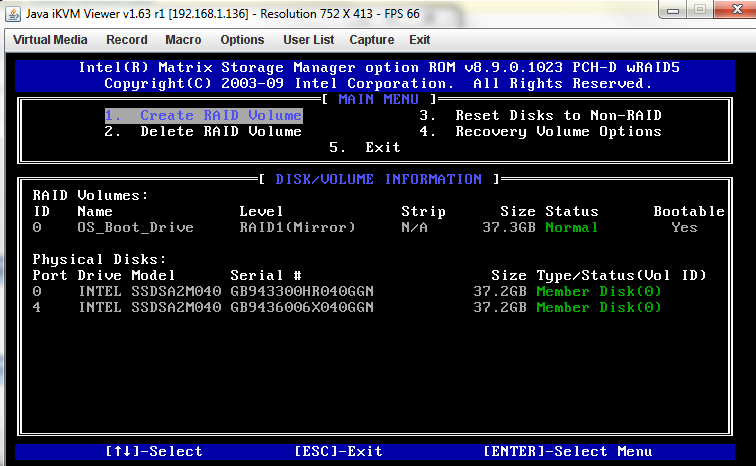
Task: Click the Bootable column header
Action: (689, 212)
